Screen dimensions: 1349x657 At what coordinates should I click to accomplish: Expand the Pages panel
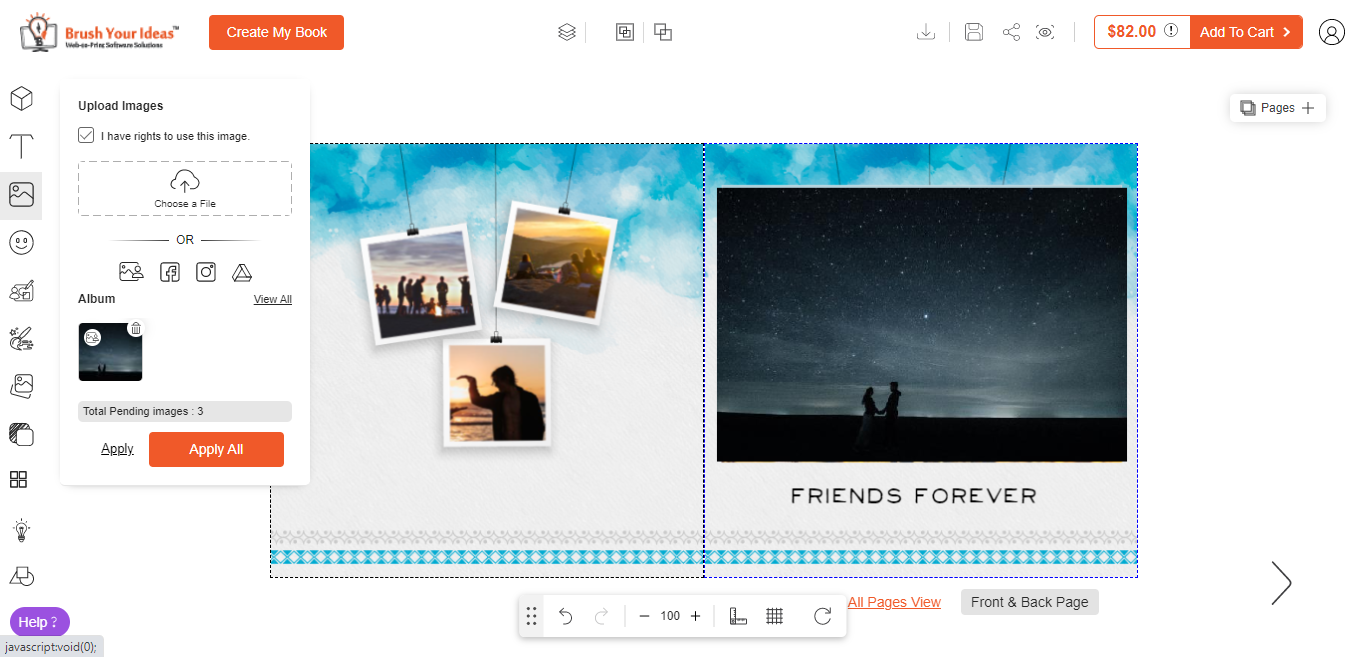point(1310,107)
